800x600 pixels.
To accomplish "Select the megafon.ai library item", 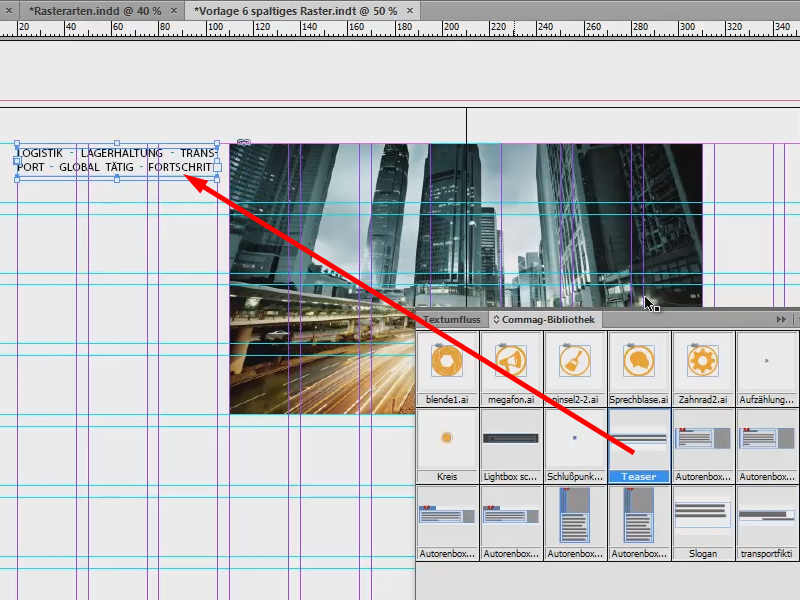I will [x=510, y=363].
